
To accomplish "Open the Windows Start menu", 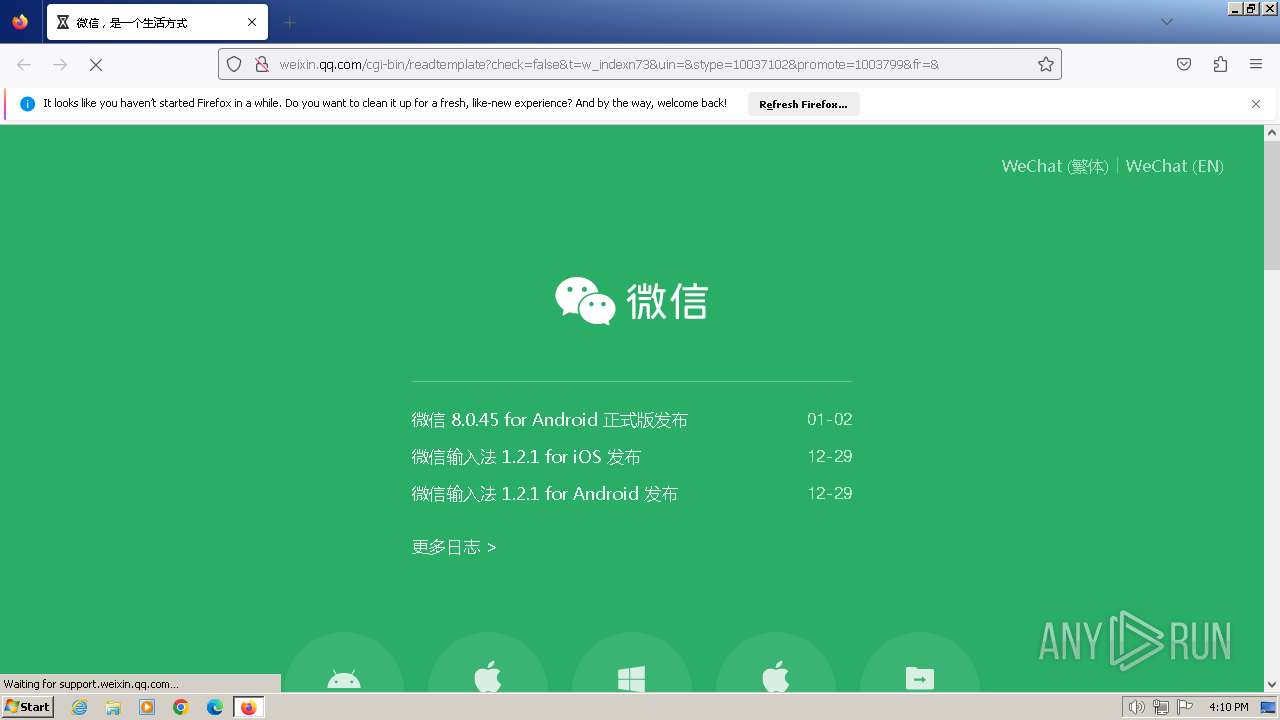I will 28,706.
